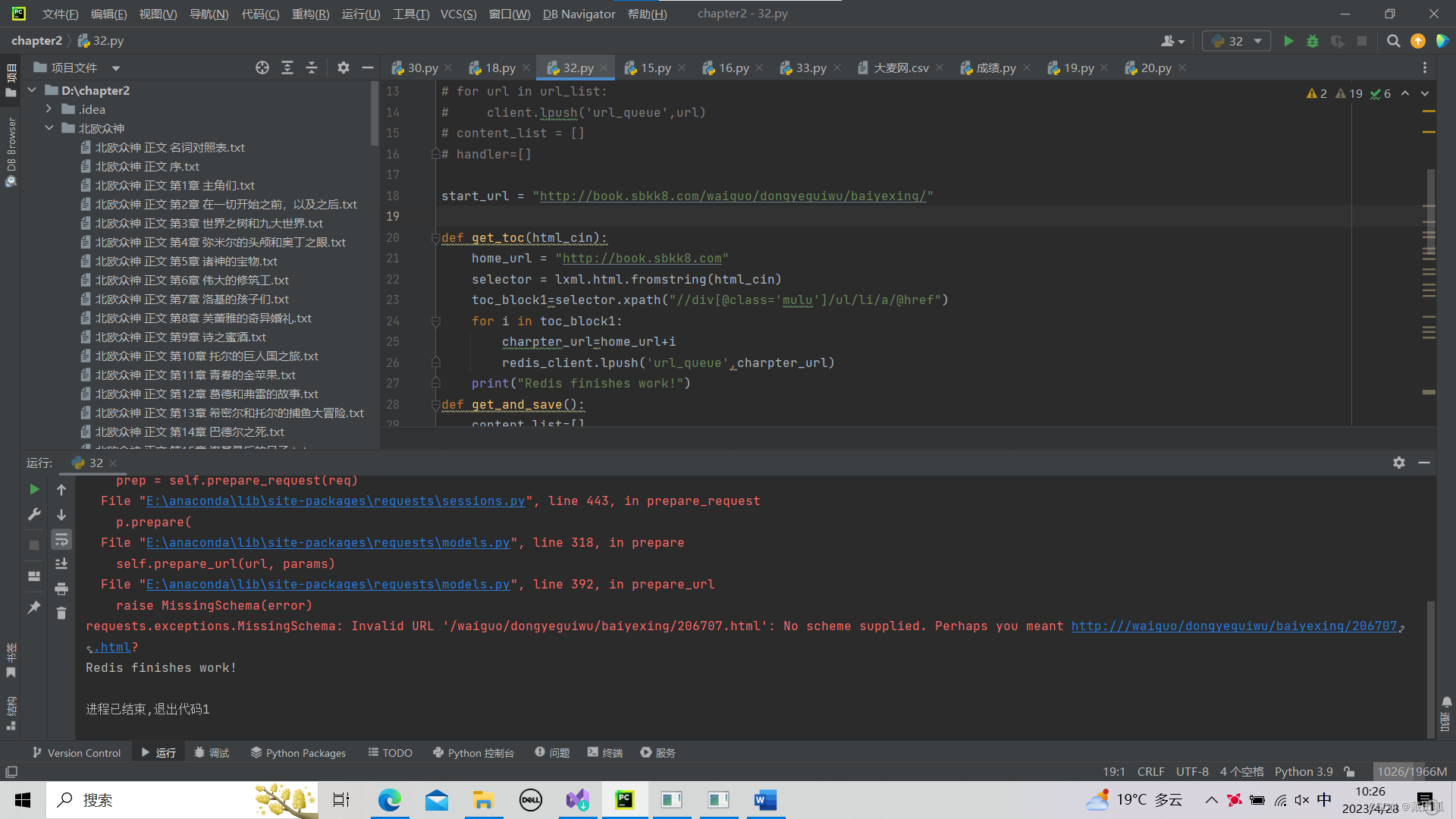Open the 运行(U) menu
This screenshot has height=819, width=1456.
(x=361, y=14)
